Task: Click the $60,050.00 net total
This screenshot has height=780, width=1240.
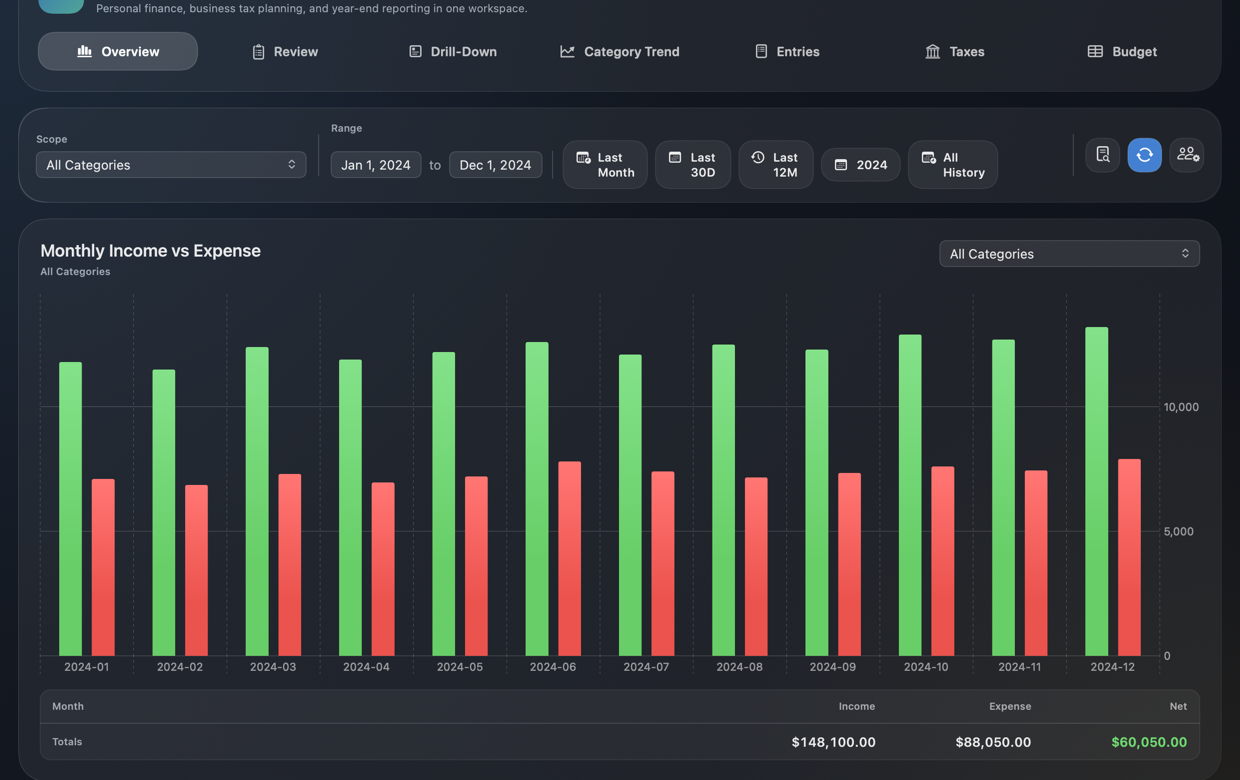Action: (x=1149, y=742)
